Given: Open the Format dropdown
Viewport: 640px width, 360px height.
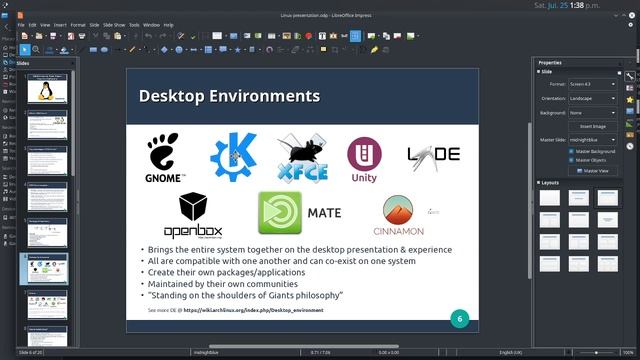Looking at the screenshot, I should pos(593,84).
